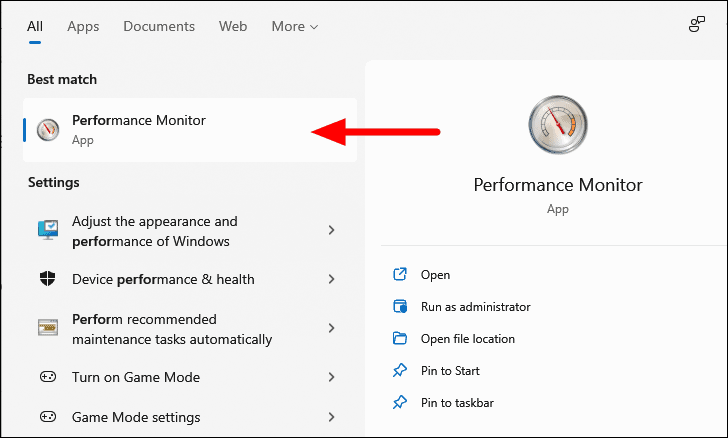The image size is (728, 438).
Task: Open Adjust the appearance and performance of Windows
Action: tap(190, 231)
